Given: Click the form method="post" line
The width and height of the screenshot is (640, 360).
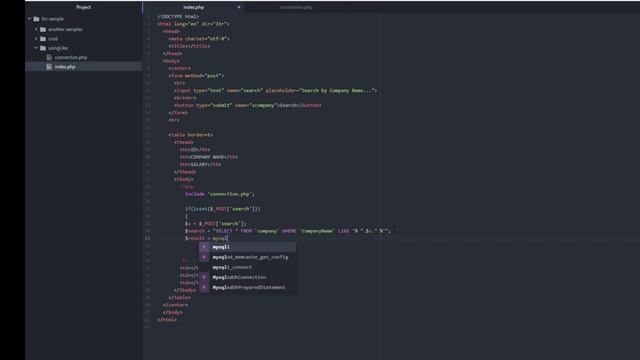Looking at the screenshot, I should tap(196, 76).
